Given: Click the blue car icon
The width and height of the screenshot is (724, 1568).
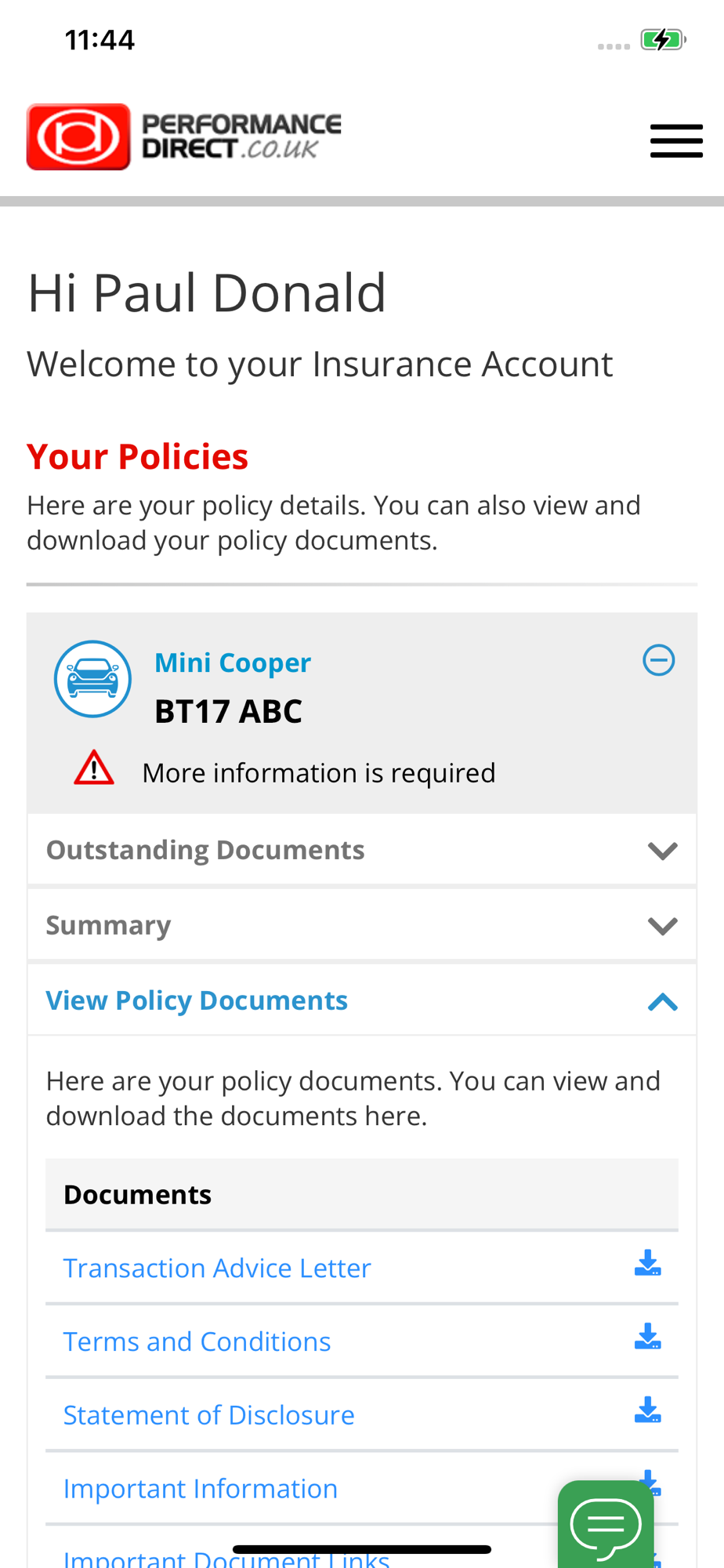Looking at the screenshot, I should (x=92, y=679).
